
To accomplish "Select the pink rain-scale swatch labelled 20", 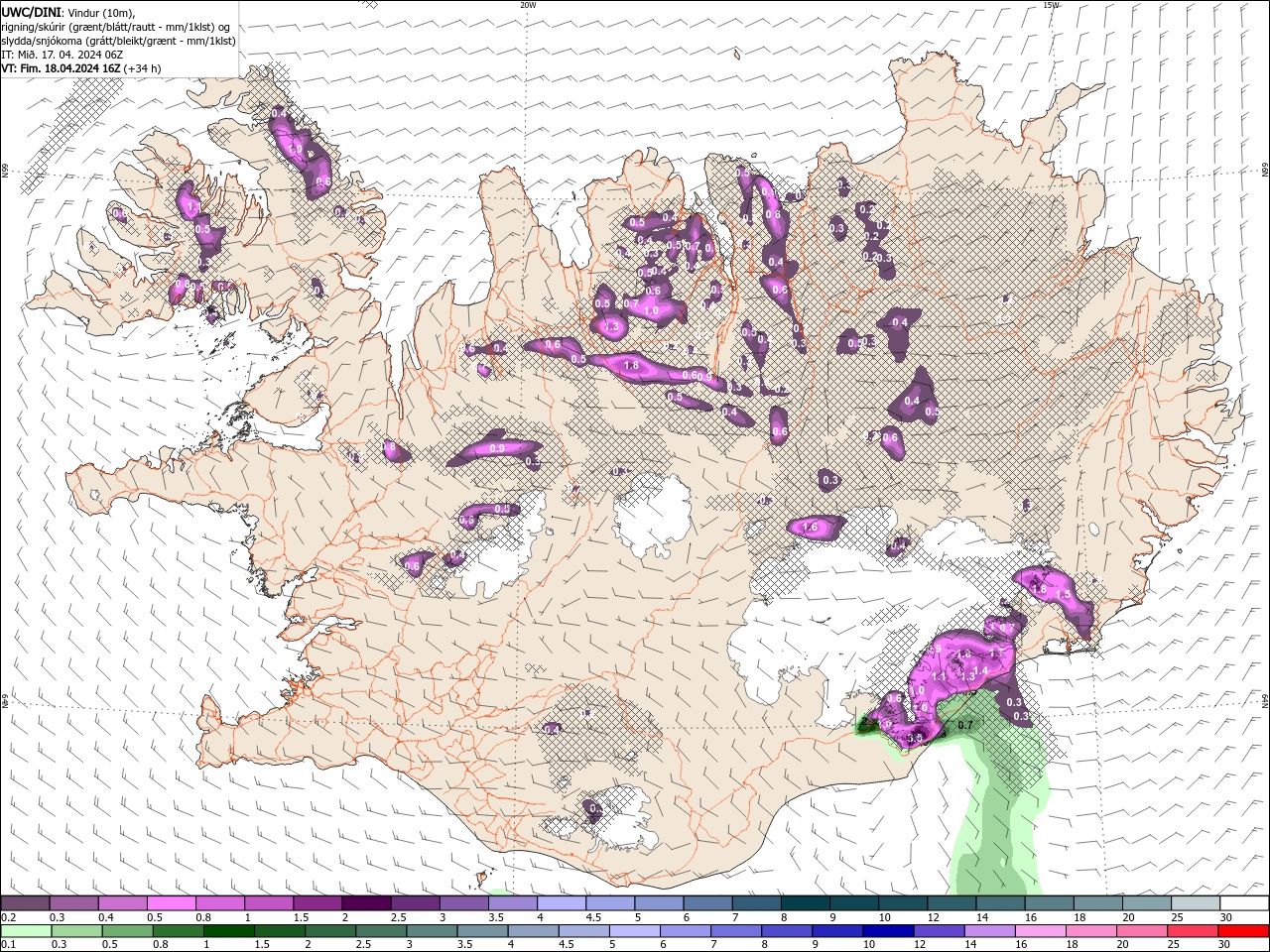I will 1141,931.
